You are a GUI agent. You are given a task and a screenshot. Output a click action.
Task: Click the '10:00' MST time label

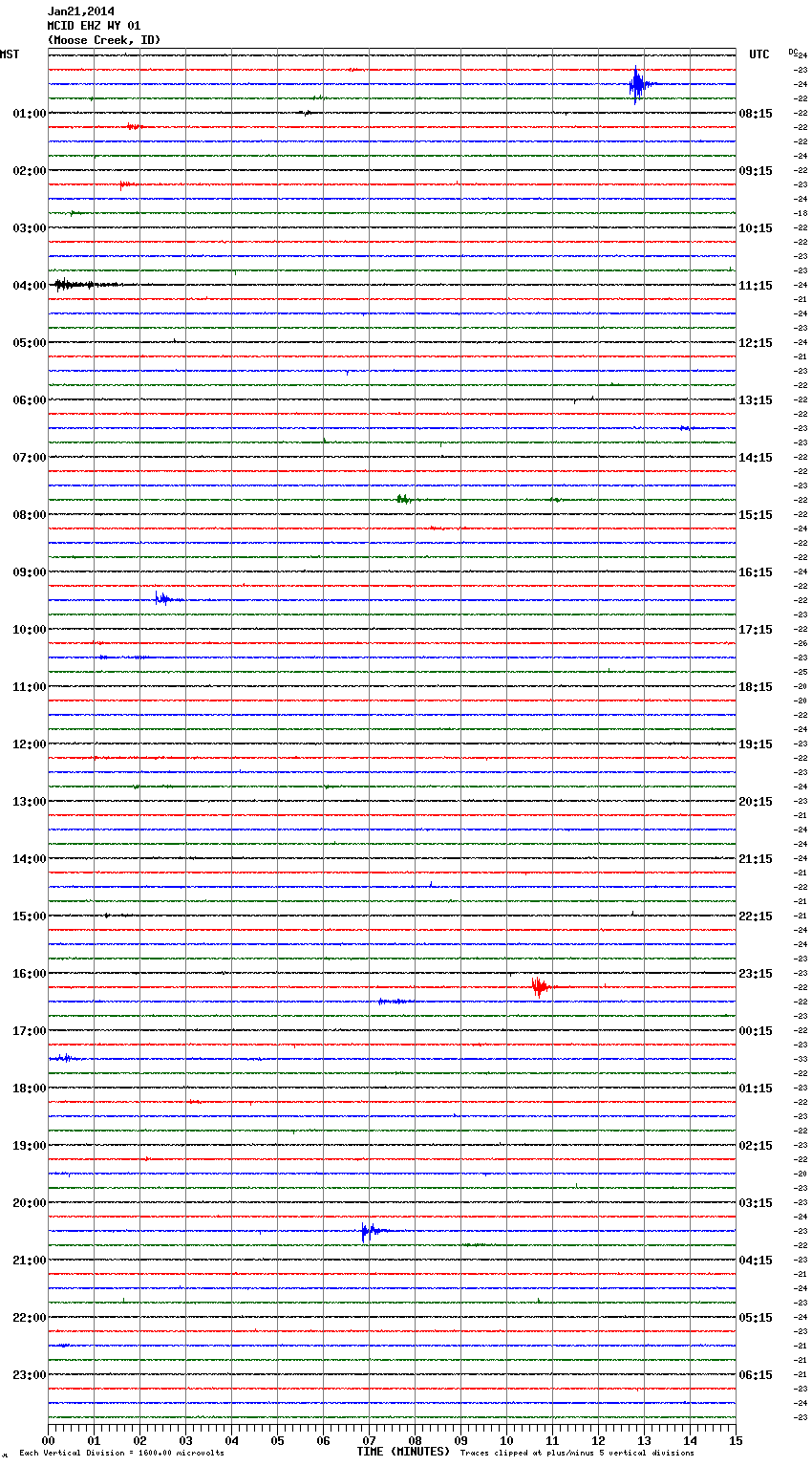pos(30,629)
